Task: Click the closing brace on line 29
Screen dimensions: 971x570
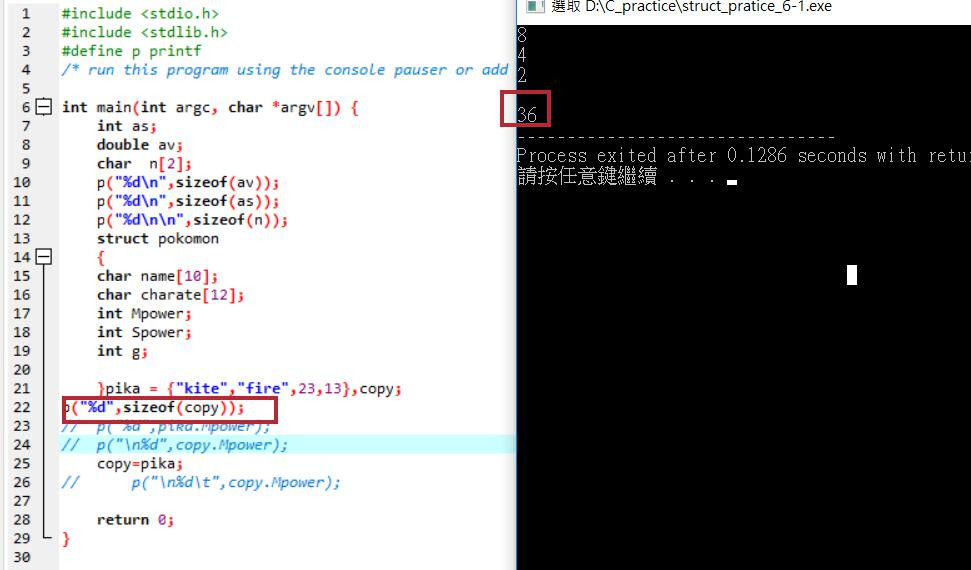Action: (66, 539)
